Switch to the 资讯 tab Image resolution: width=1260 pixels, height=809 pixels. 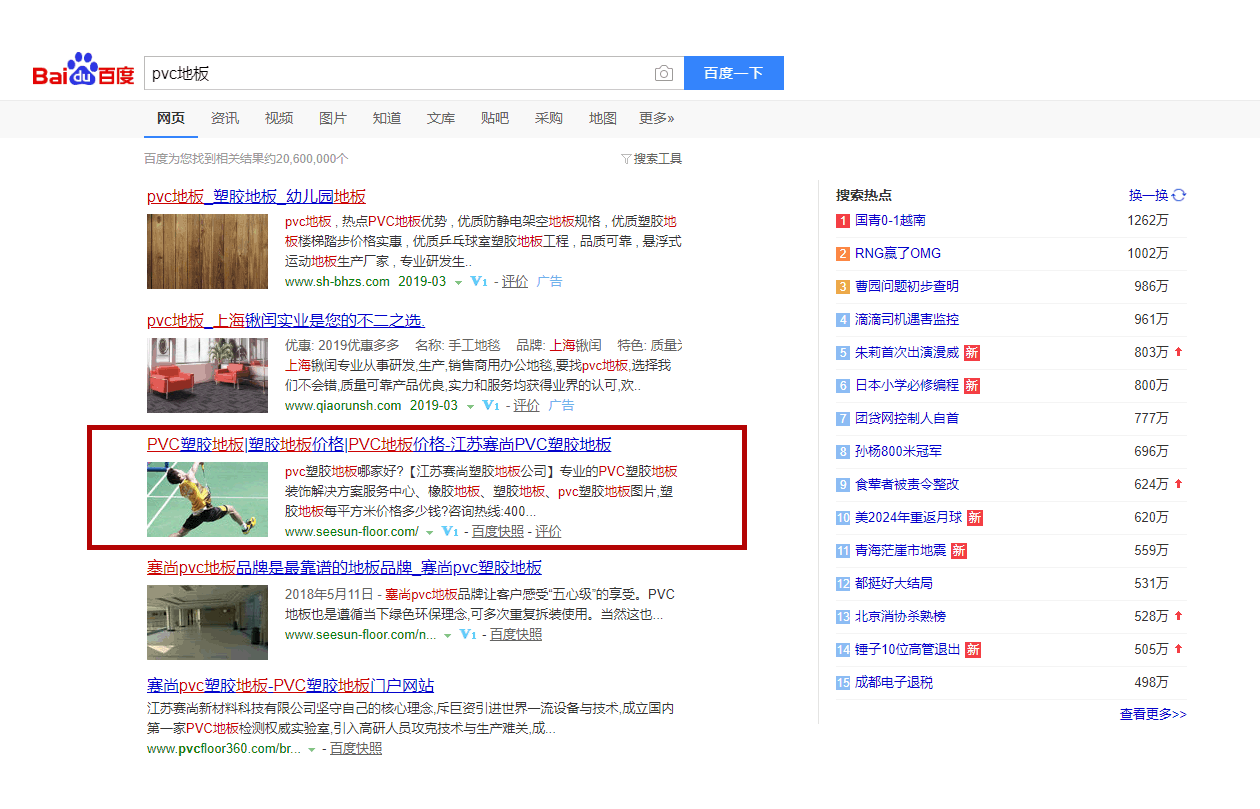[225, 118]
